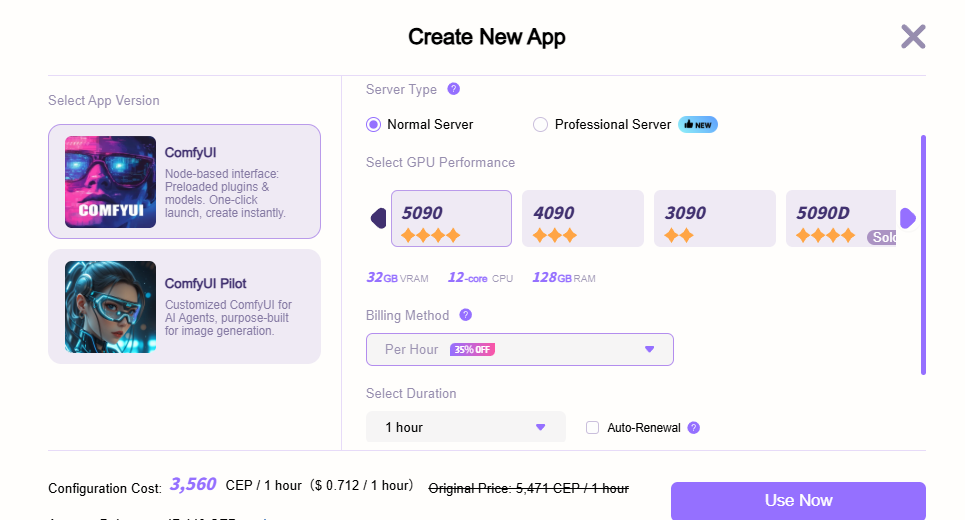Viewport: 965px width, 520px height.
Task: Close the Create New App dialog
Action: click(913, 37)
